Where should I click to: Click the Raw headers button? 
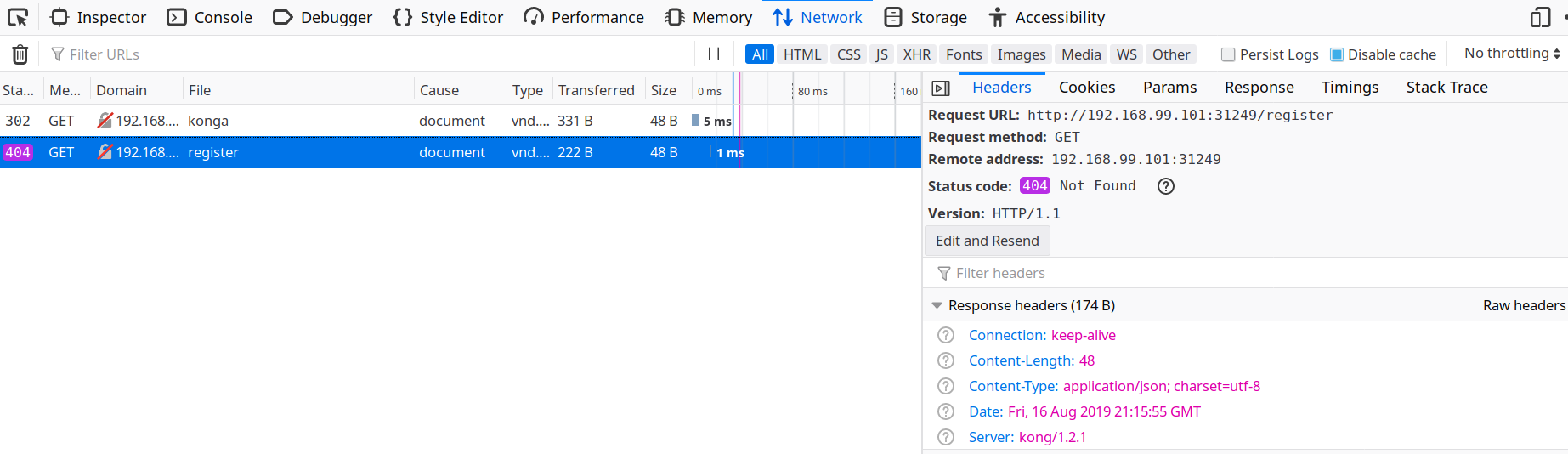click(x=1524, y=305)
